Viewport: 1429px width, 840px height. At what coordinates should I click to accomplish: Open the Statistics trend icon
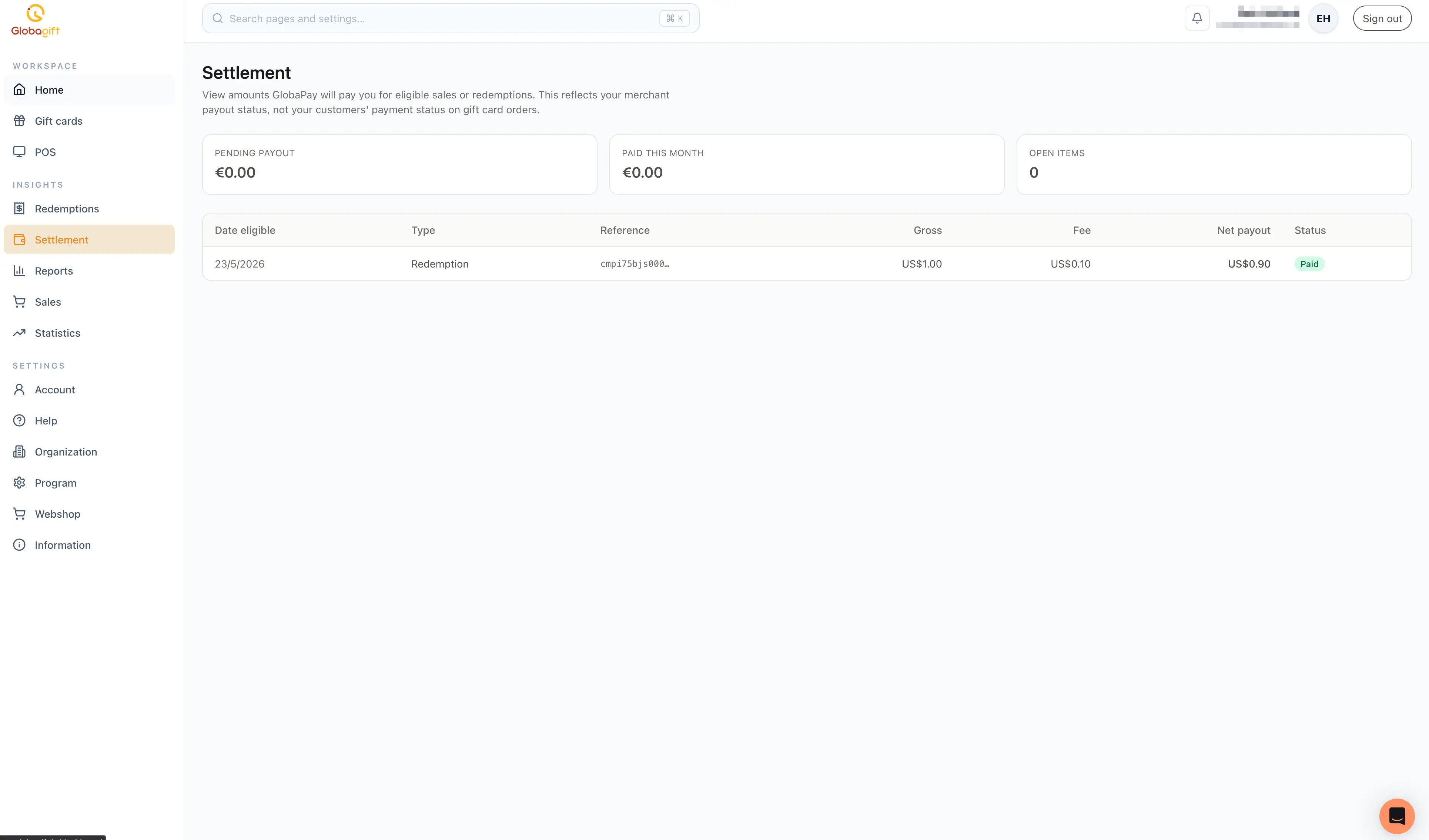[x=19, y=333]
